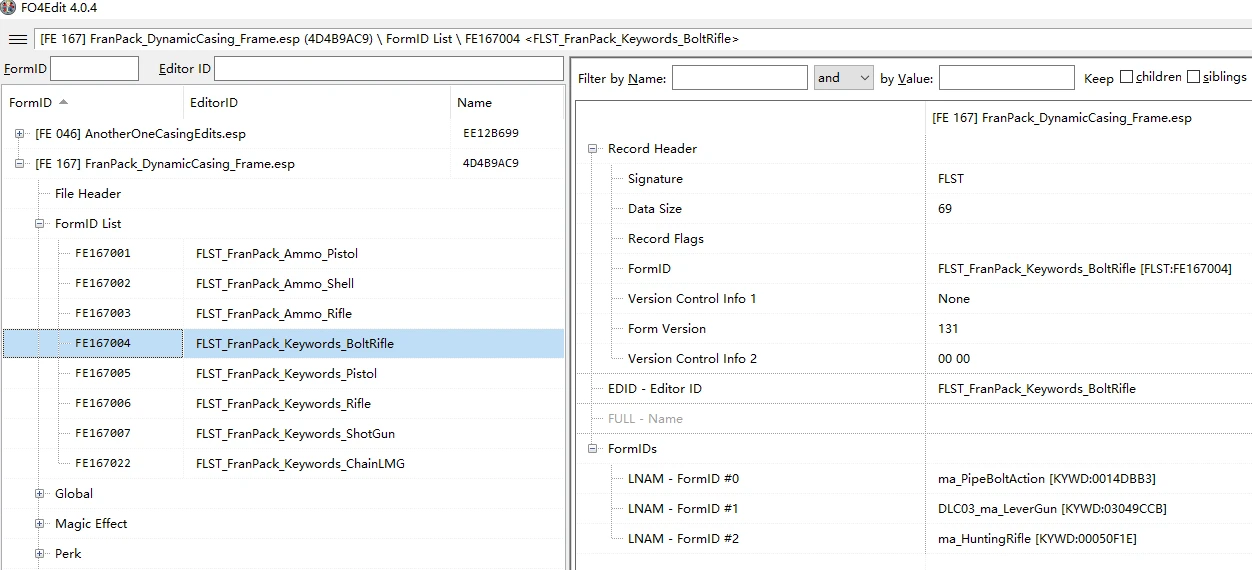Click FormID FE167001 cell
The width and height of the screenshot is (1252, 570).
point(103,253)
